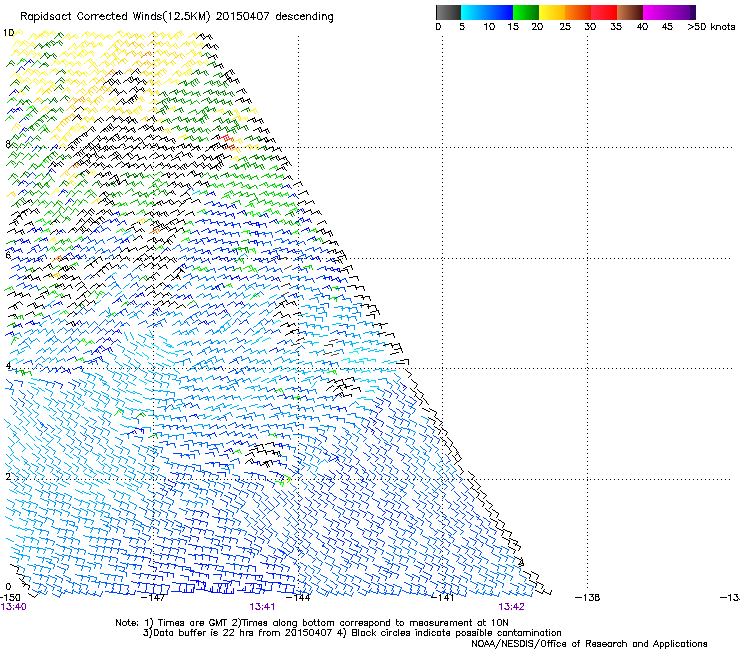The height and width of the screenshot is (650, 740).
Task: Click the latitude label '8' on left axis
Action: click(8, 144)
